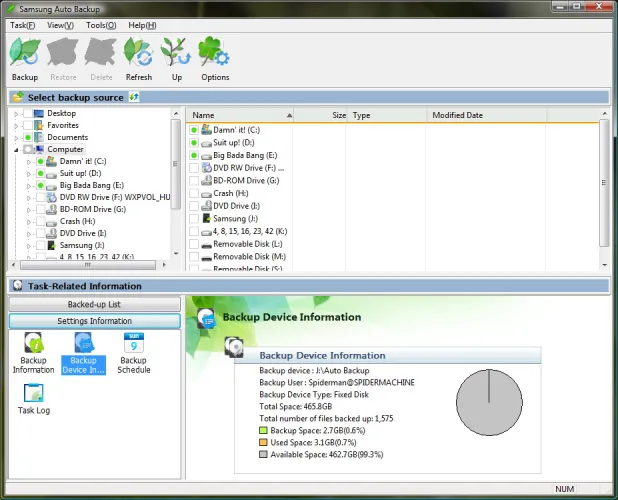
Task: Open the Tools(O) menu
Action: (101, 25)
